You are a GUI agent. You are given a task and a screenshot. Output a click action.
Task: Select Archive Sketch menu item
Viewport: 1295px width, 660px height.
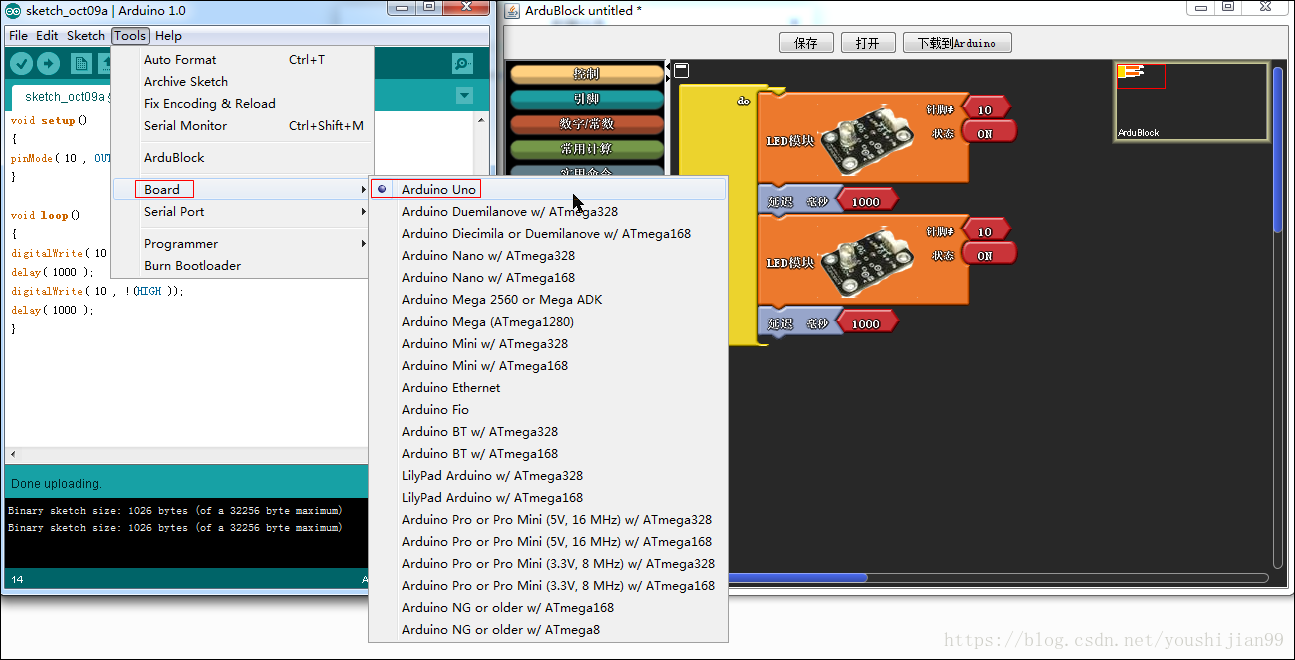(242, 81)
